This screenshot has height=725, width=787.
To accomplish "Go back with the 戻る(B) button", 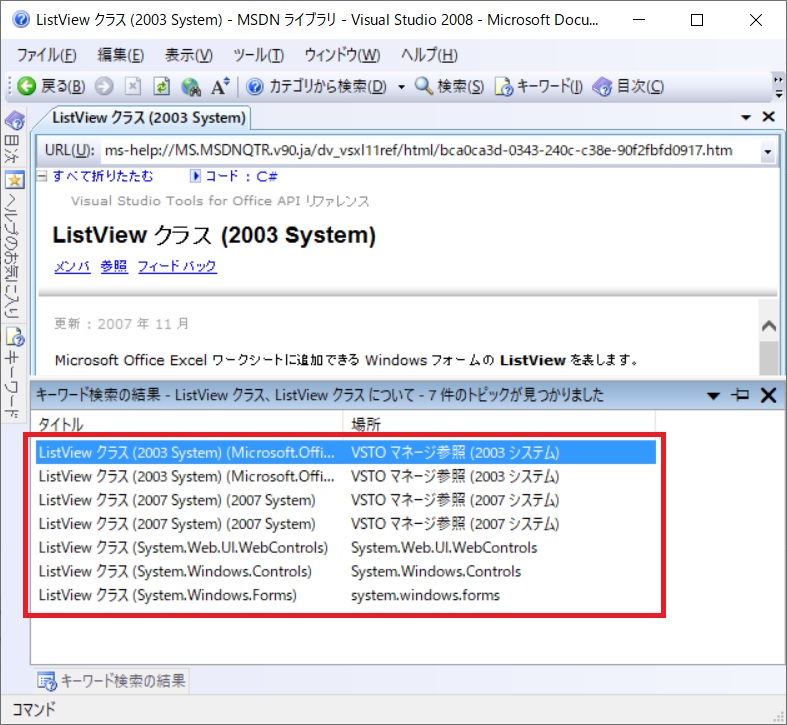I will click(51, 86).
